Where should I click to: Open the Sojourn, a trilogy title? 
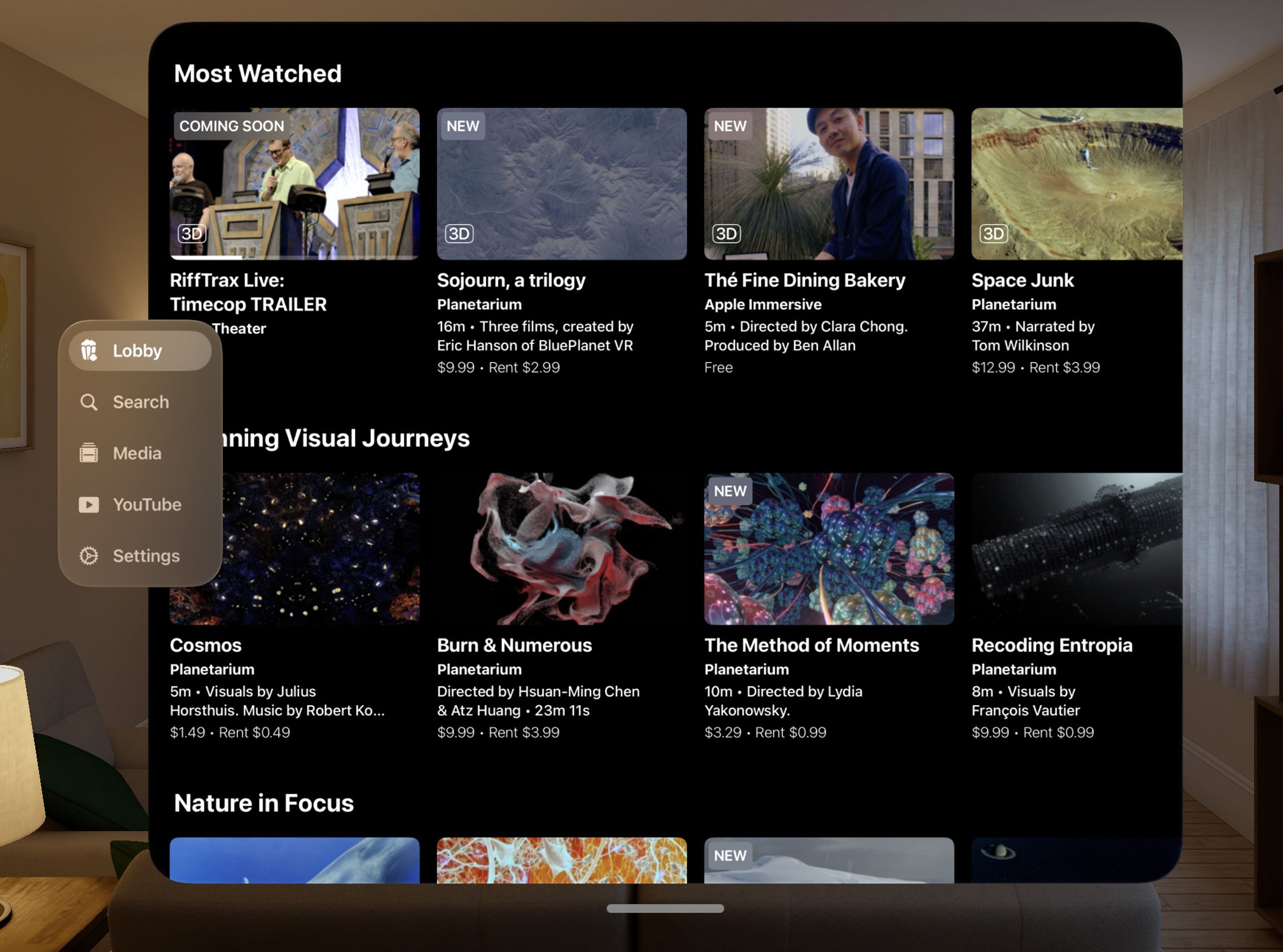[x=512, y=280]
